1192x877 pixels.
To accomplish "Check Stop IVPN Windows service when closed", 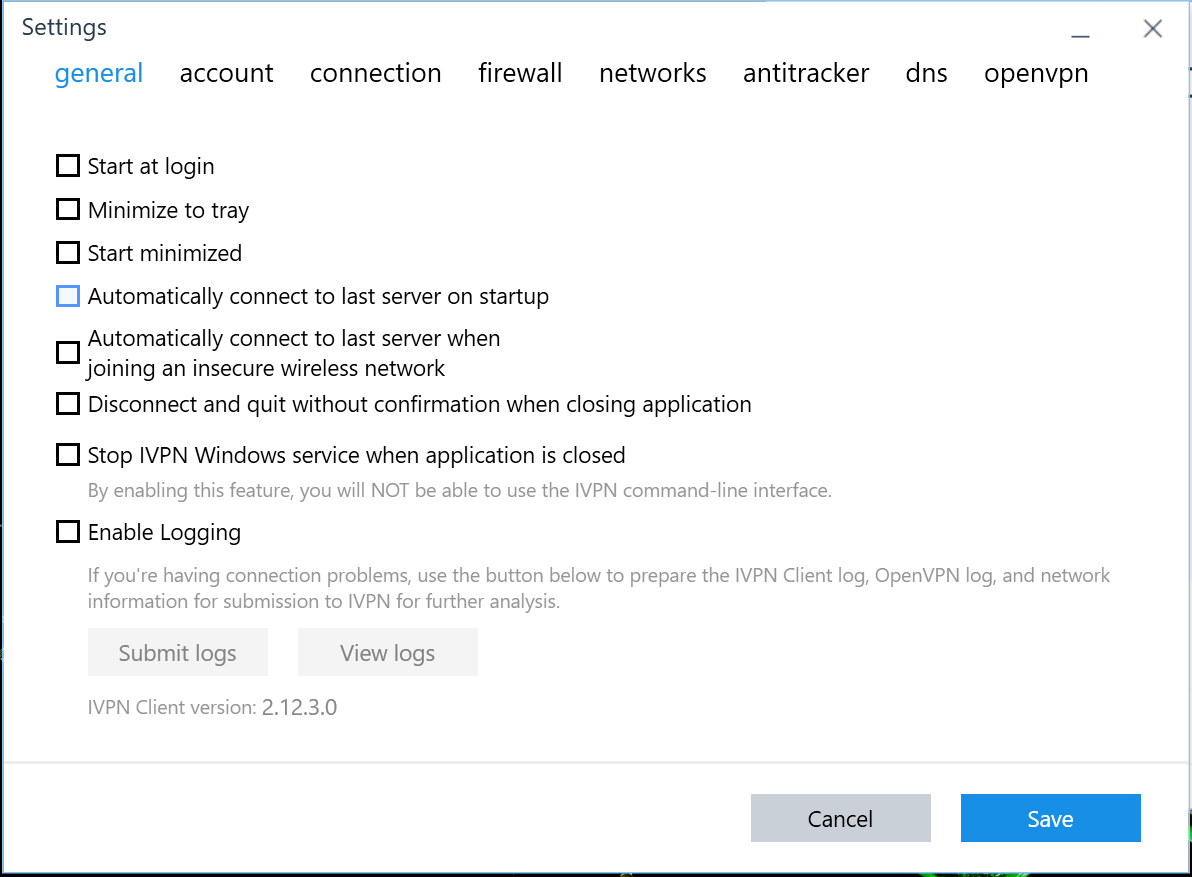I will [x=67, y=454].
